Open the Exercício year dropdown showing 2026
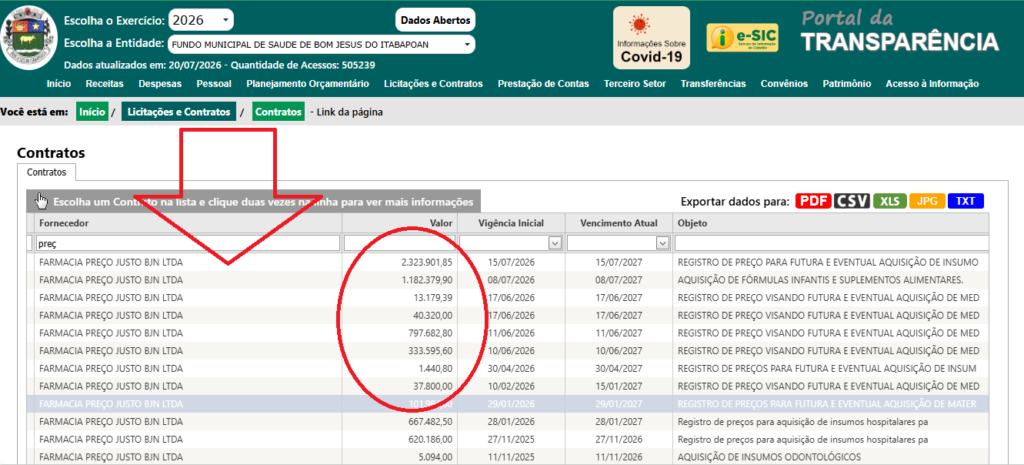 pos(200,20)
